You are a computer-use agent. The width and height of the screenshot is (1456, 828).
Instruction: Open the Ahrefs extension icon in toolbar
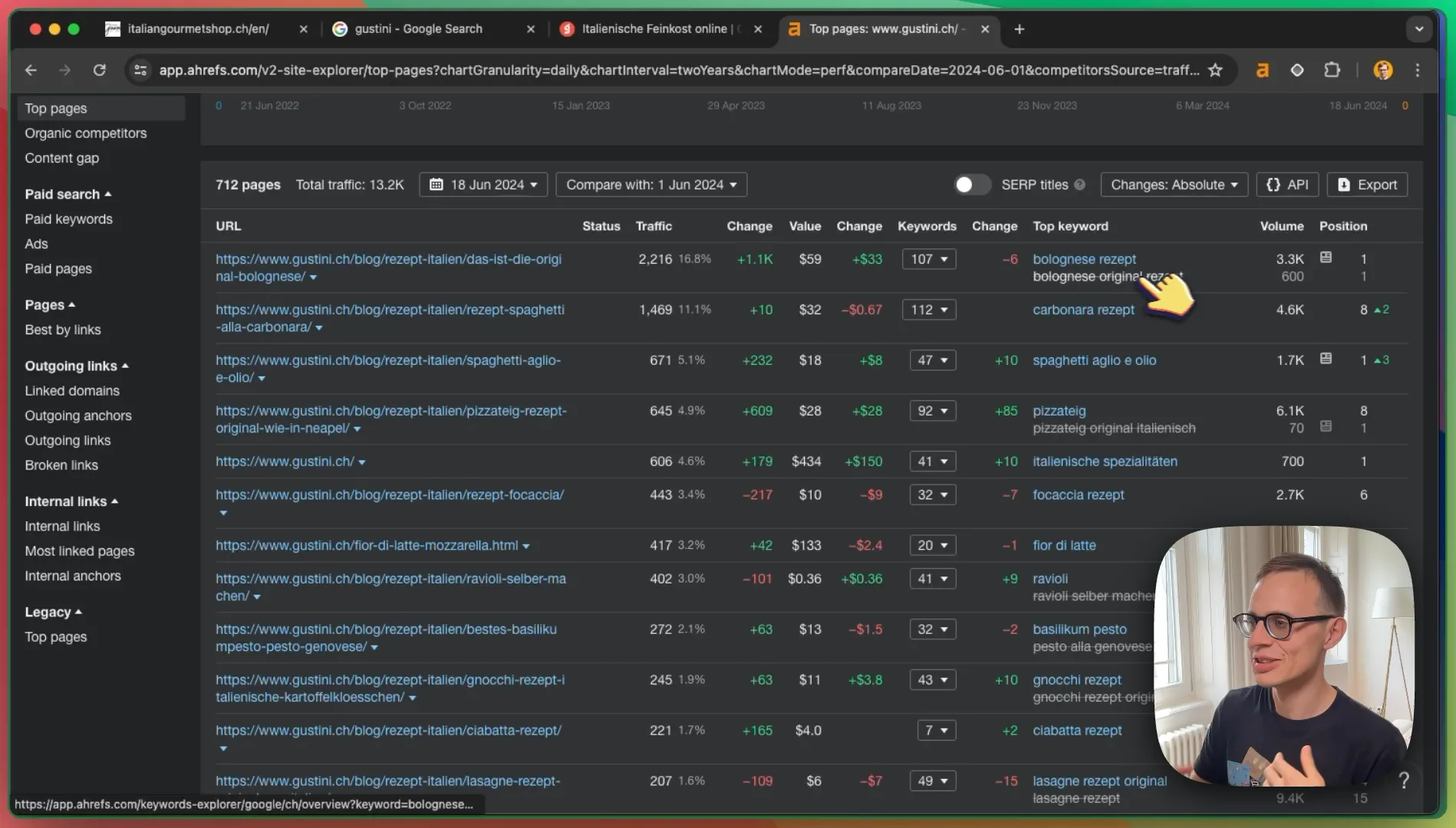[1262, 71]
